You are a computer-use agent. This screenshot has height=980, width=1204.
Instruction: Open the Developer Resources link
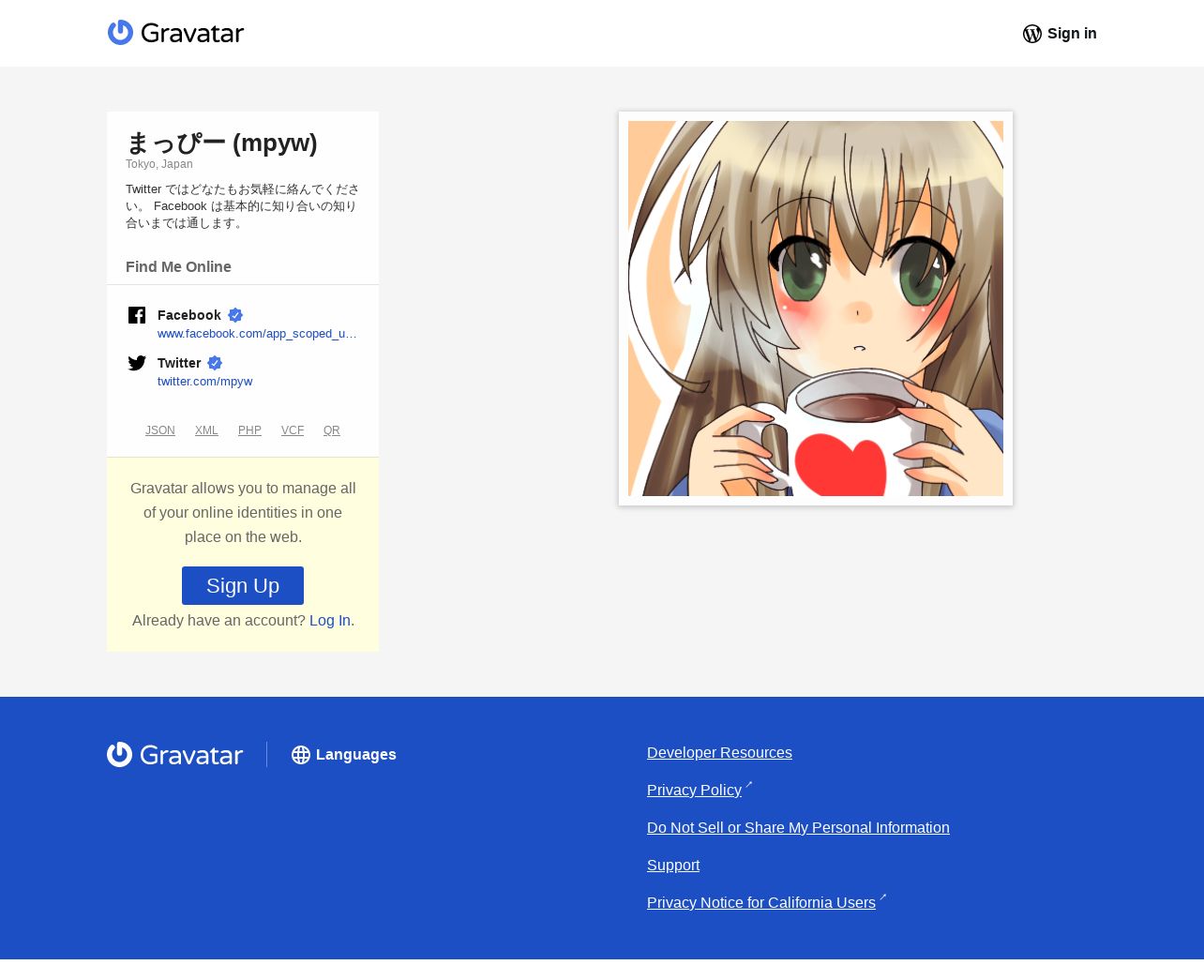point(719,753)
